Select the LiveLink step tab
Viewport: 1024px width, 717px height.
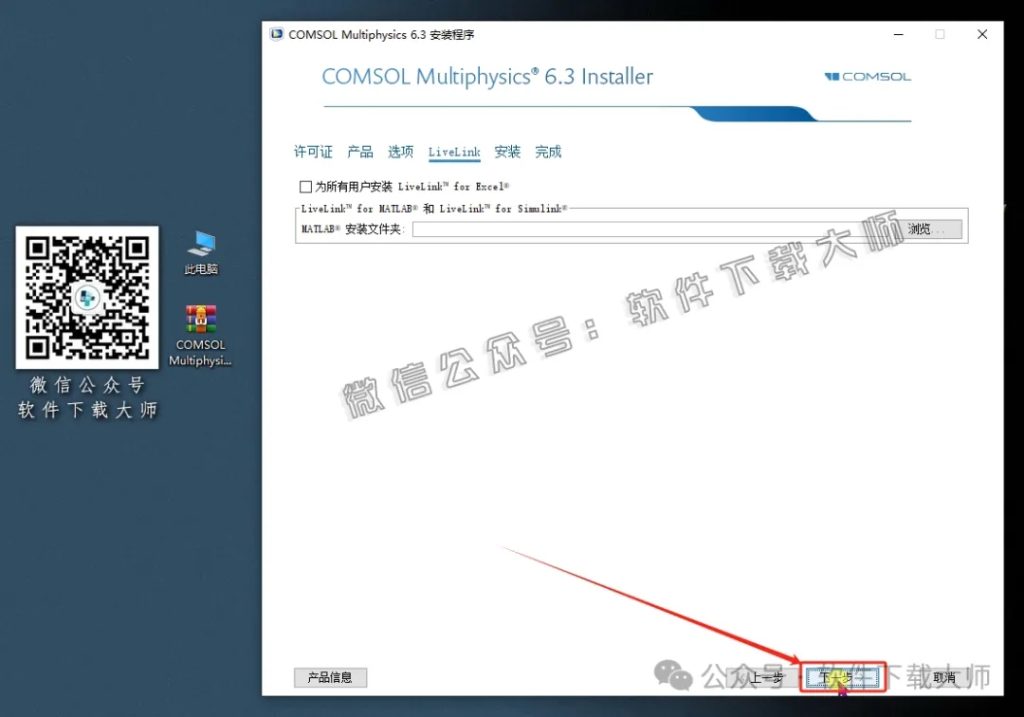coord(453,151)
